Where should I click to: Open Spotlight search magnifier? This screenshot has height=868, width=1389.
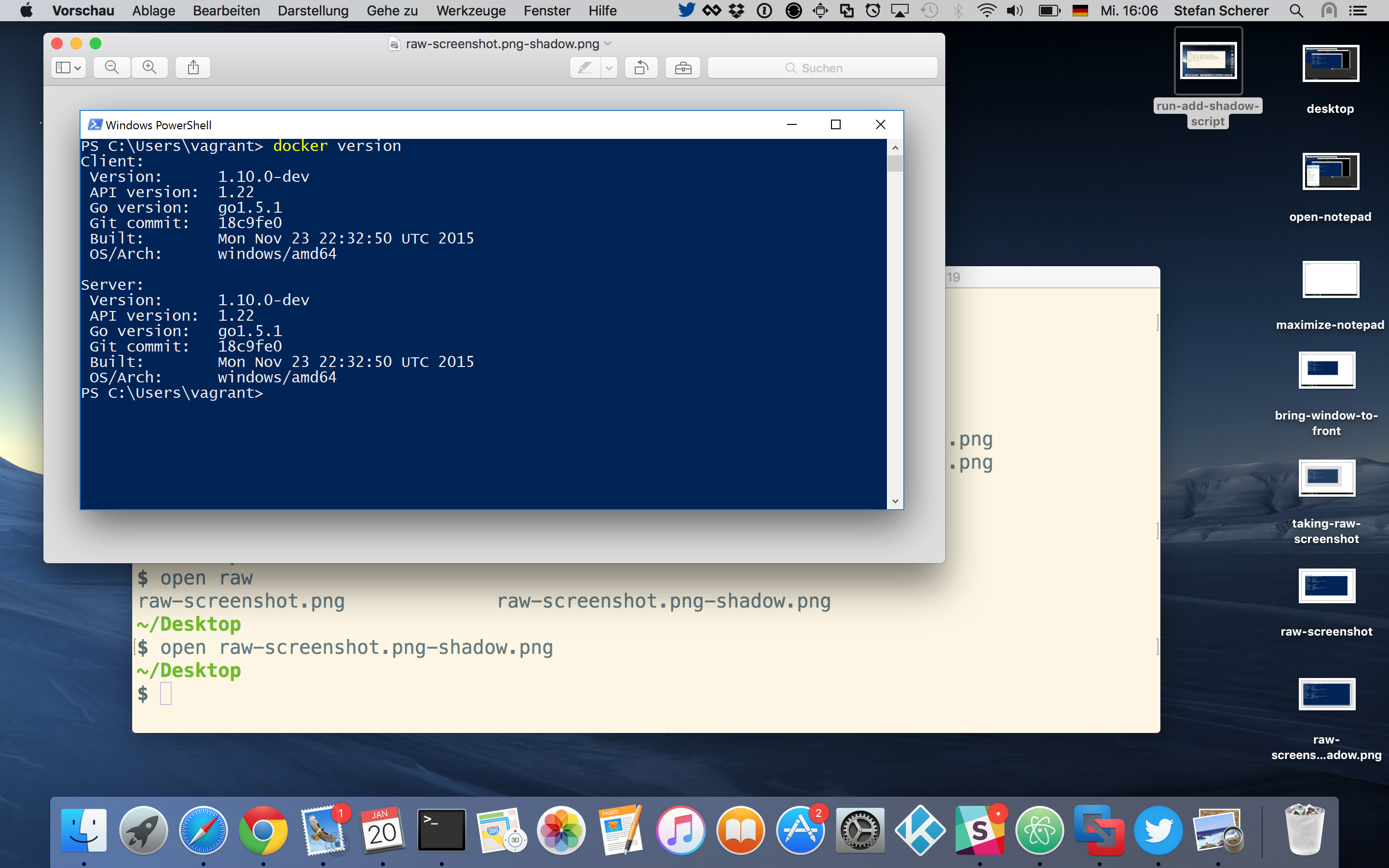[x=1296, y=10]
